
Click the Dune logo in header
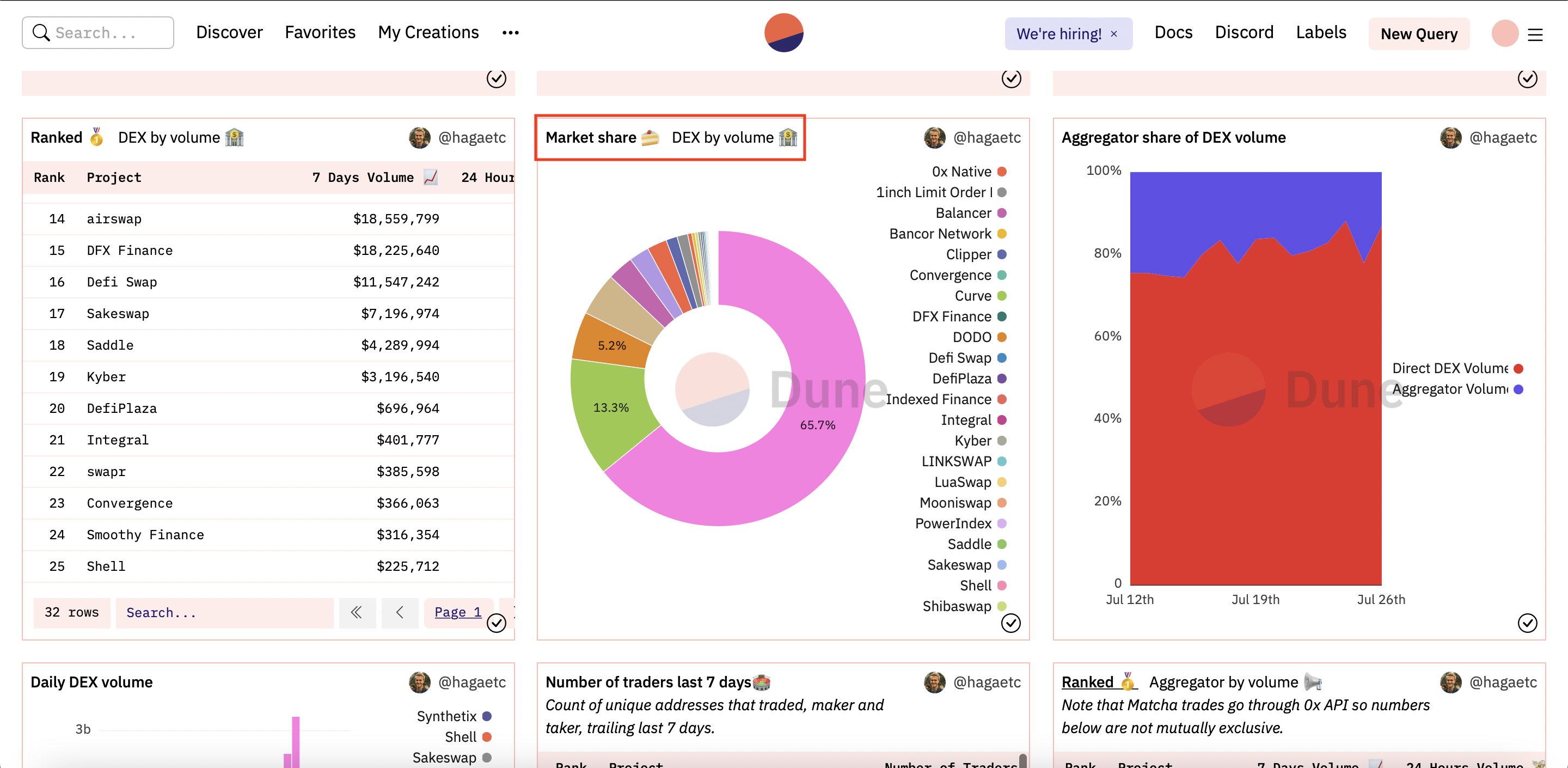tap(783, 33)
